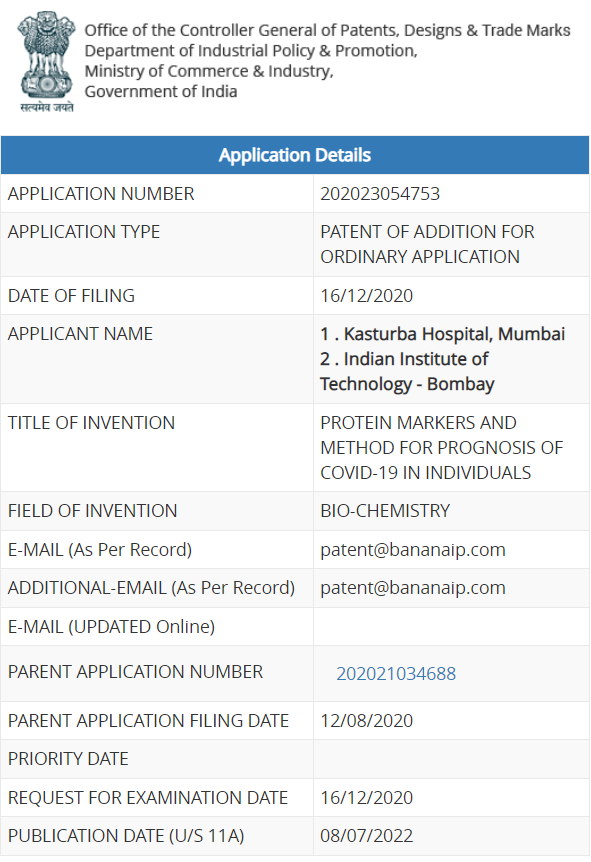Click the Application Details header bar

[x=295, y=155]
